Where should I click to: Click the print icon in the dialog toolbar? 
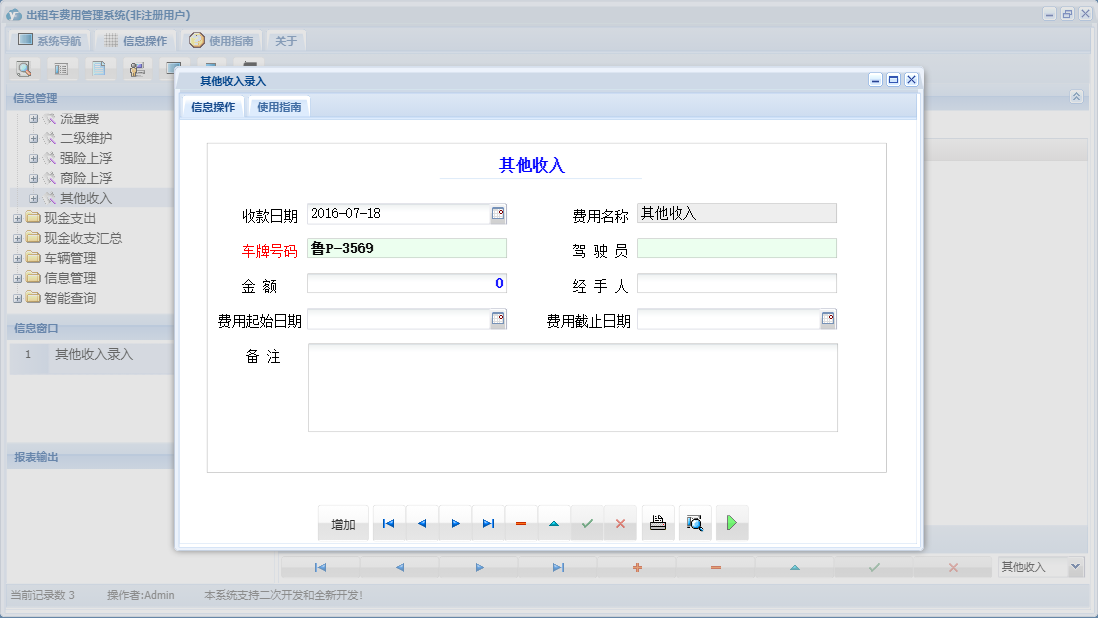657,522
